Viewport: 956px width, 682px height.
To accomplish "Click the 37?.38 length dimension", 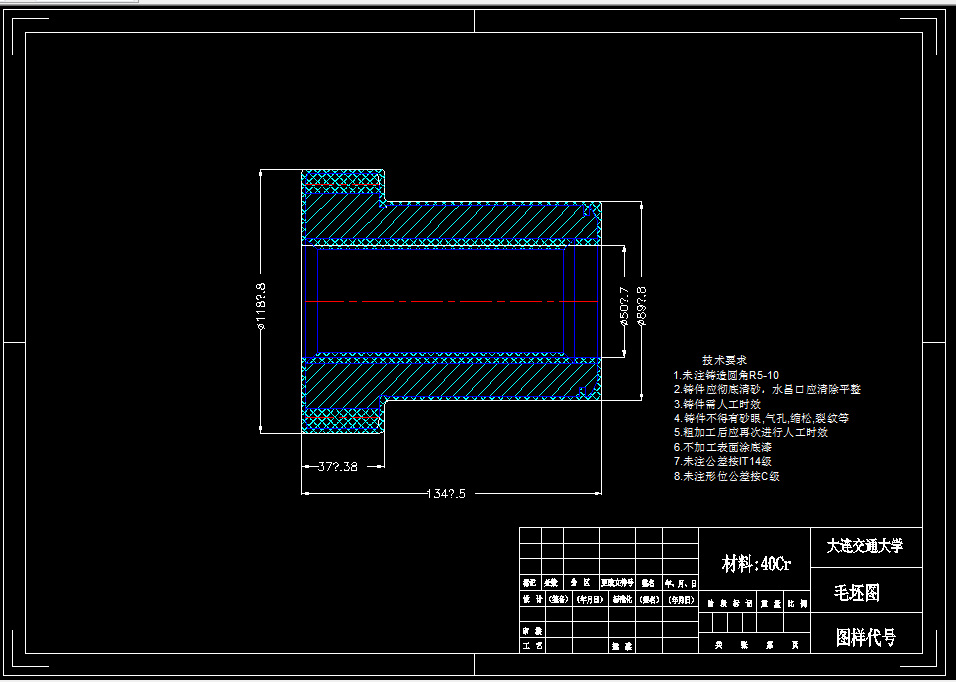I will [x=338, y=467].
